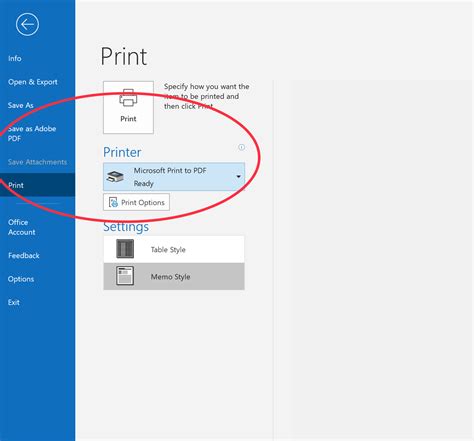Select Table Style print setting
The height and width of the screenshot is (441, 474).
coord(174,249)
